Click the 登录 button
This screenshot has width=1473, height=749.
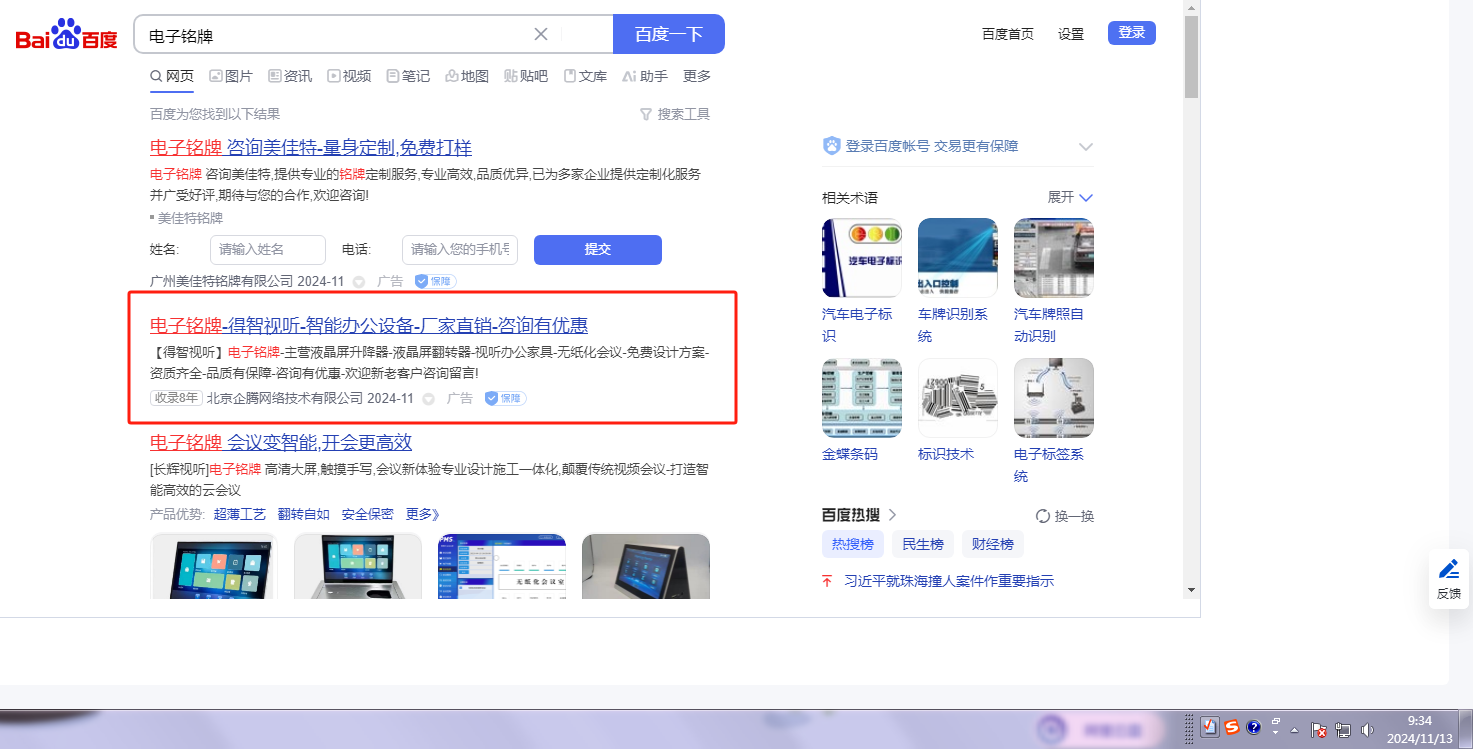click(1132, 33)
